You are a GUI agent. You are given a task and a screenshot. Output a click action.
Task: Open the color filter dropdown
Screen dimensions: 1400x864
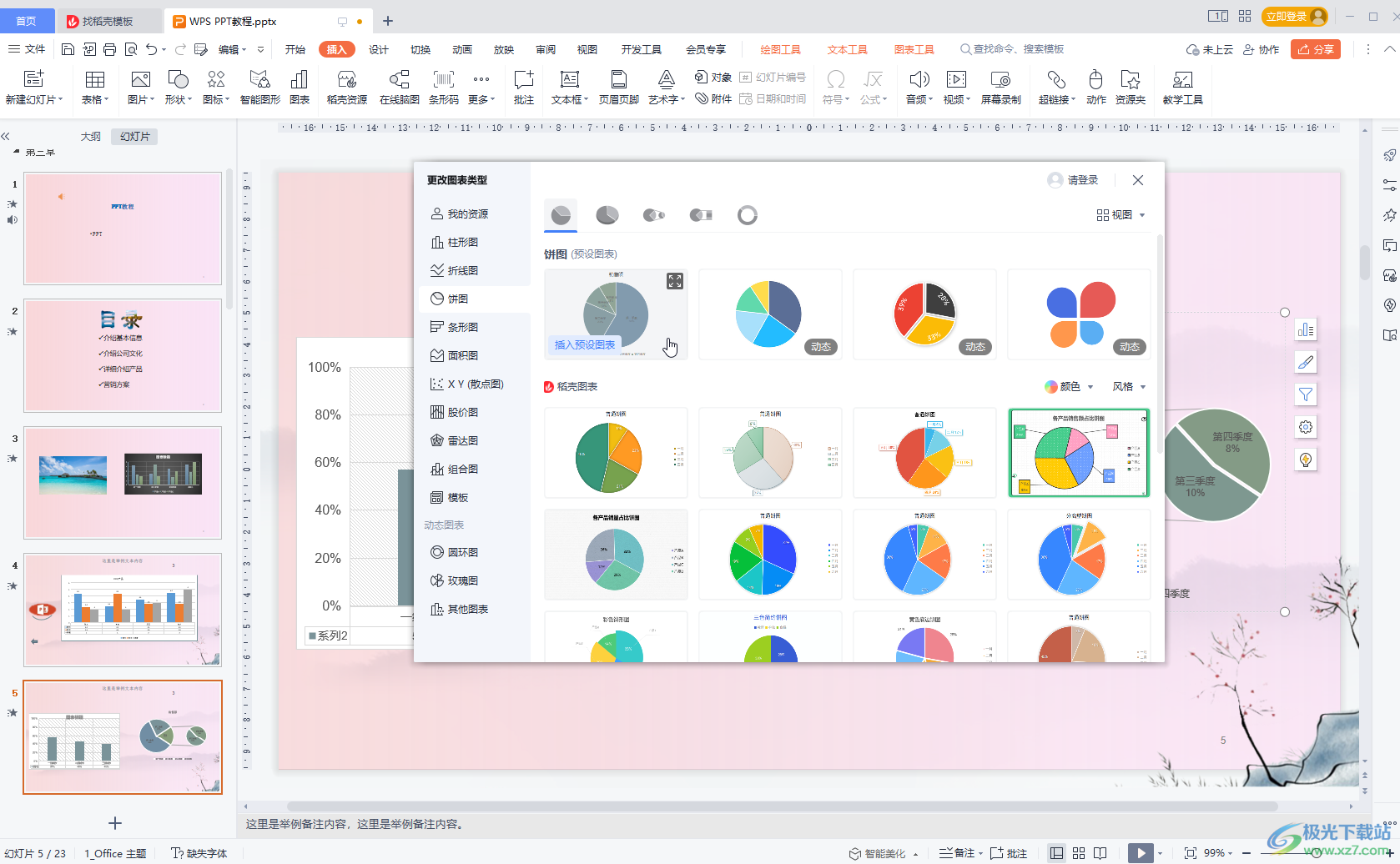pos(1069,386)
